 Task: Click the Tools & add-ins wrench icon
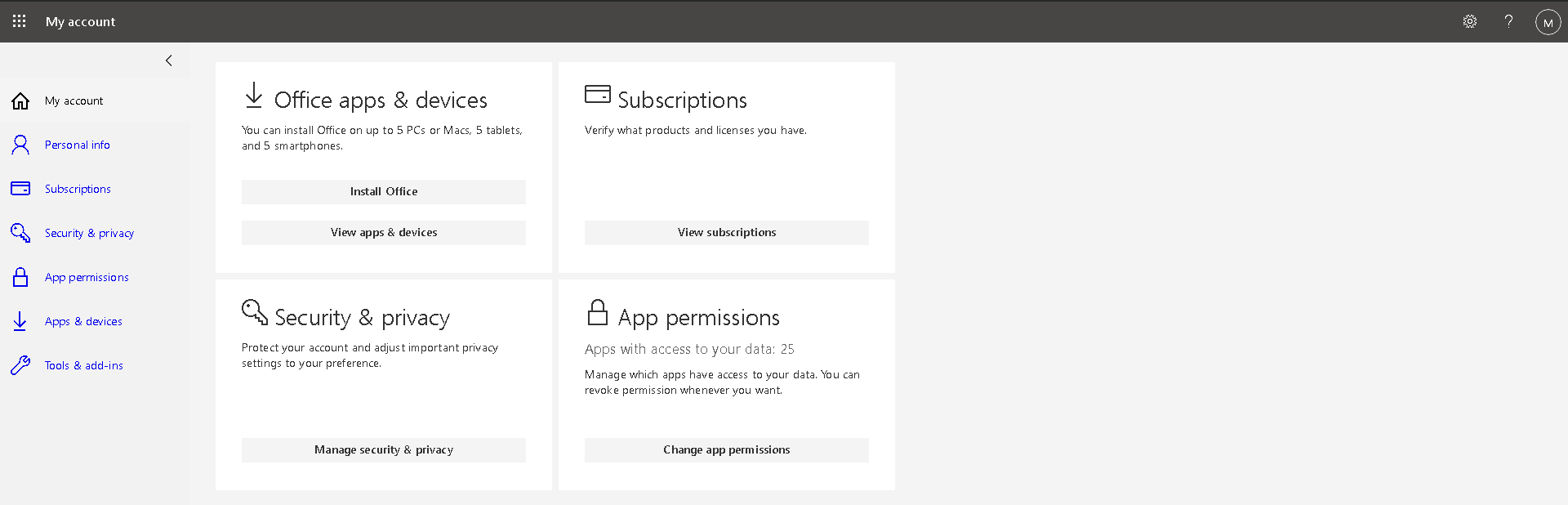[x=20, y=365]
